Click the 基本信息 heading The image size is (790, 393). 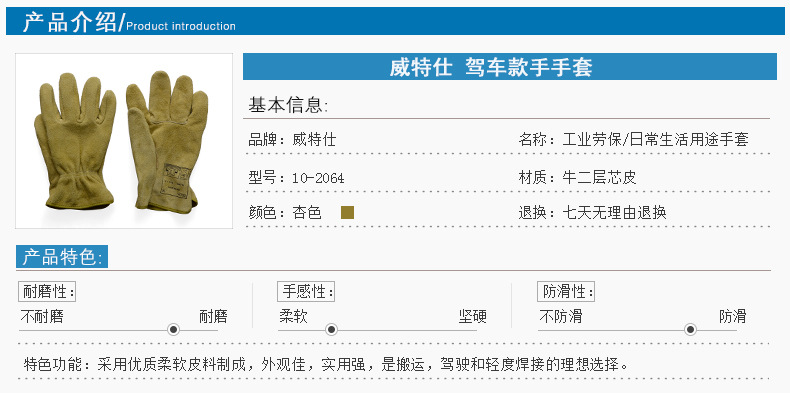288,105
